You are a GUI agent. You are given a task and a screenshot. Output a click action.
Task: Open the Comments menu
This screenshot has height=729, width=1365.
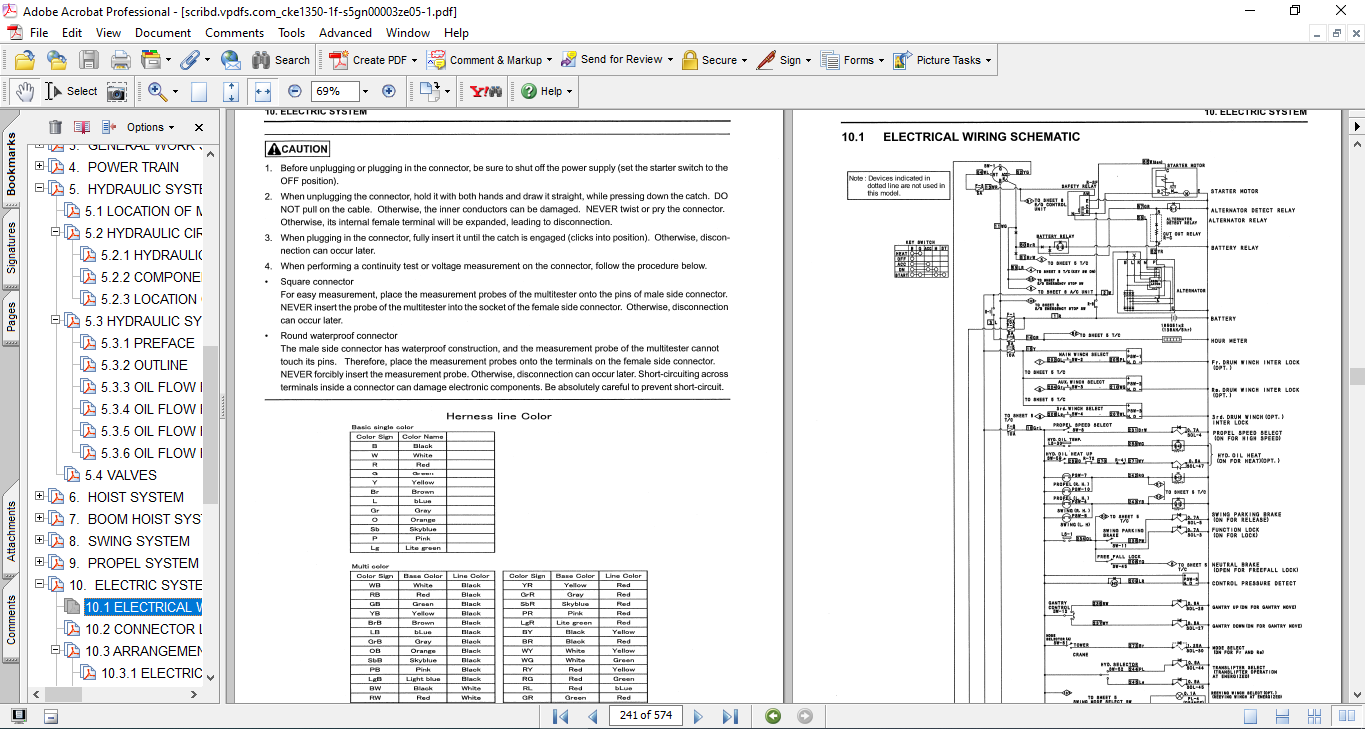234,33
